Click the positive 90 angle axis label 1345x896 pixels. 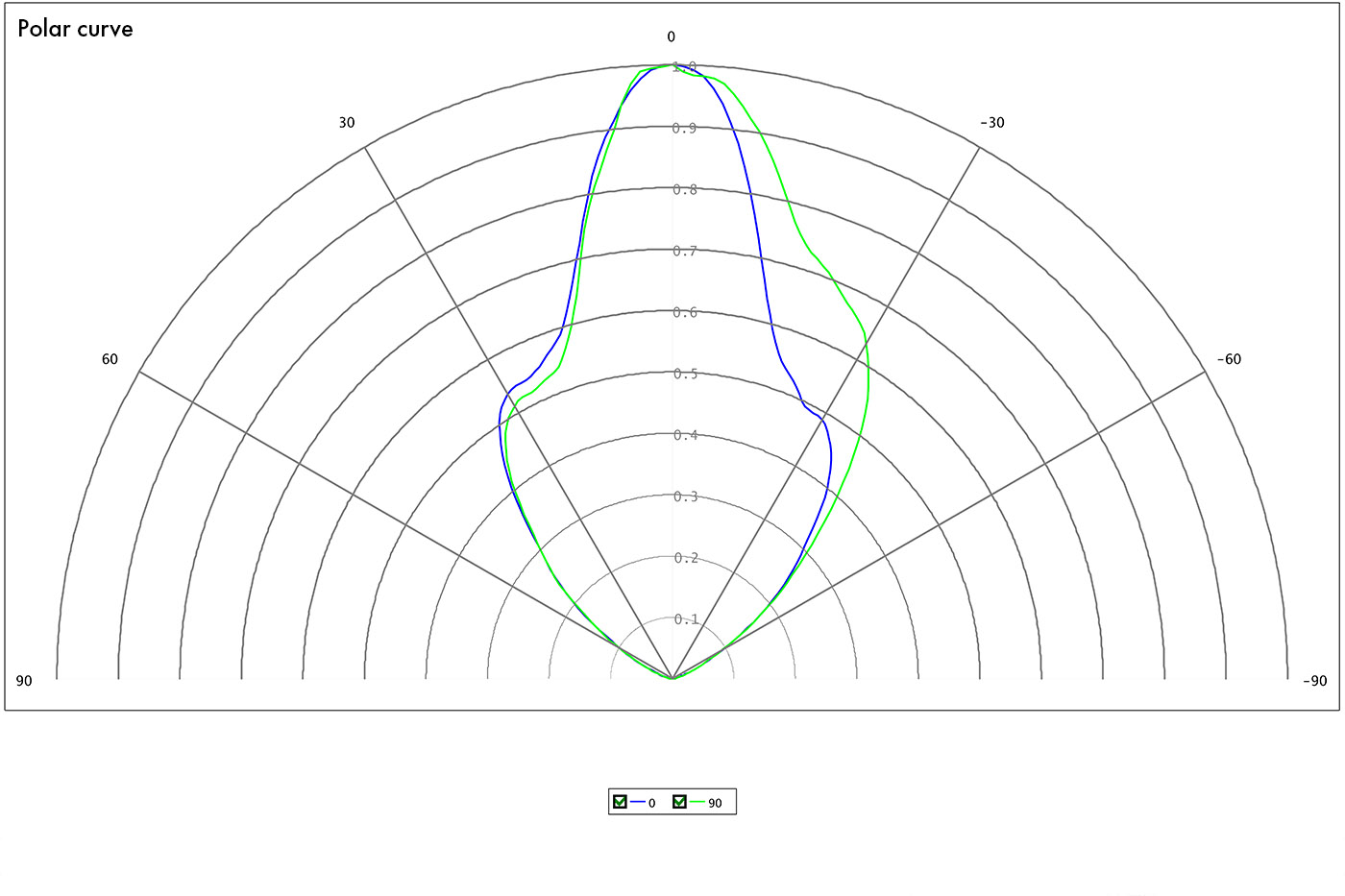[24, 681]
